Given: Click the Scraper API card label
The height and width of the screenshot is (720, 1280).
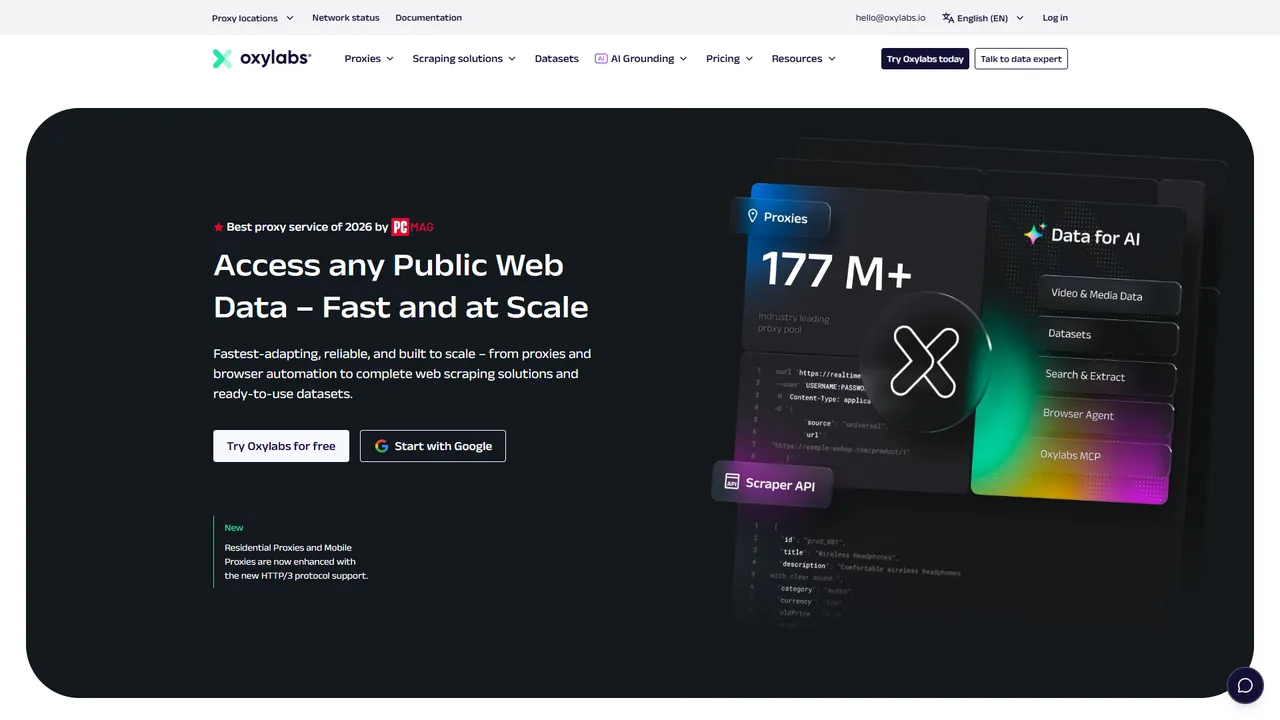Looking at the screenshot, I should coord(780,484).
